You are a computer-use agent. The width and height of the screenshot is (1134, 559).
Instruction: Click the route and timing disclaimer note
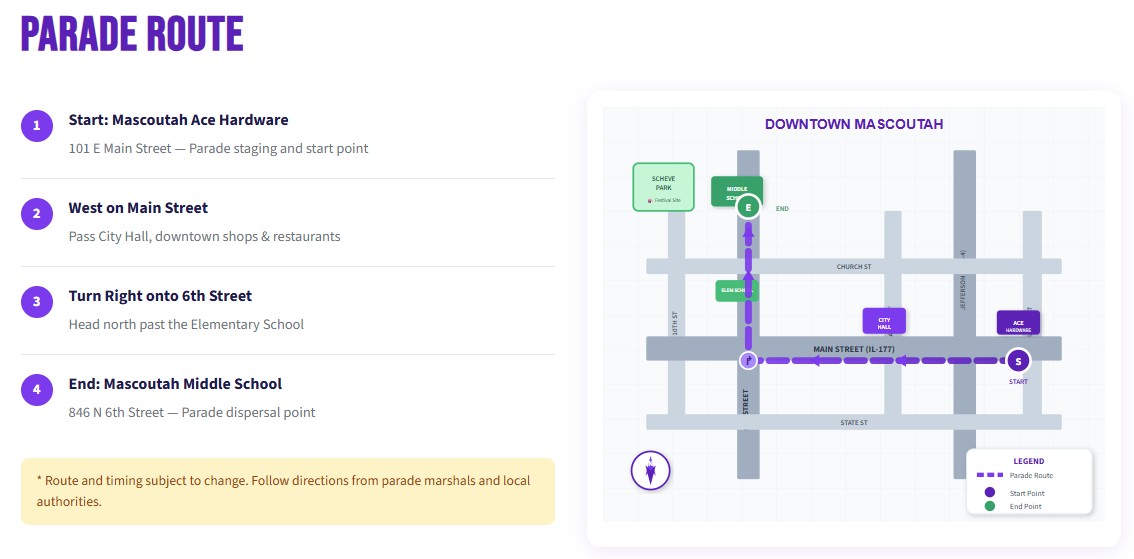pos(288,491)
